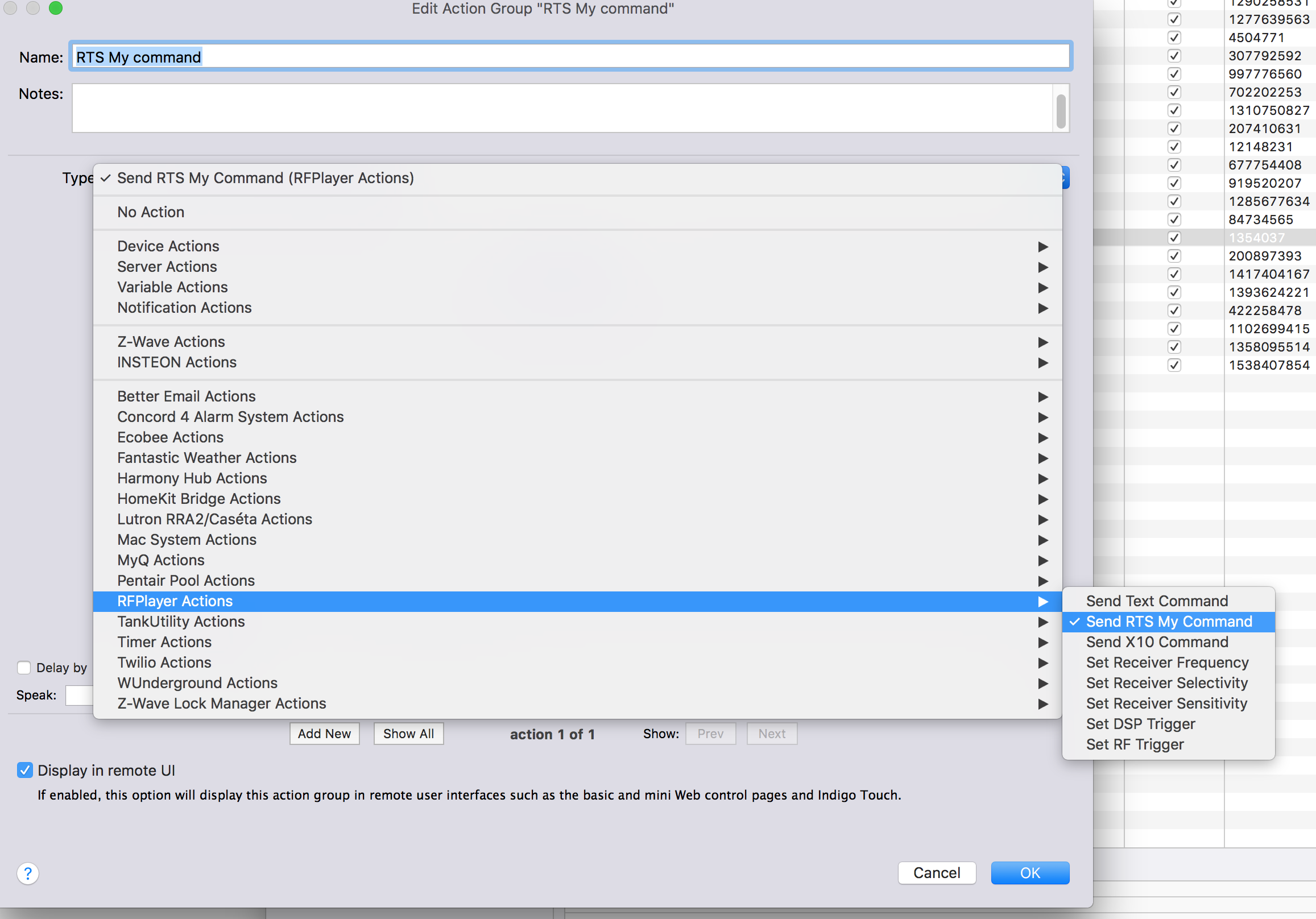Viewport: 1316px width, 919px height.
Task: Toggle checkbox for row 1538407854
Action: [x=1174, y=365]
